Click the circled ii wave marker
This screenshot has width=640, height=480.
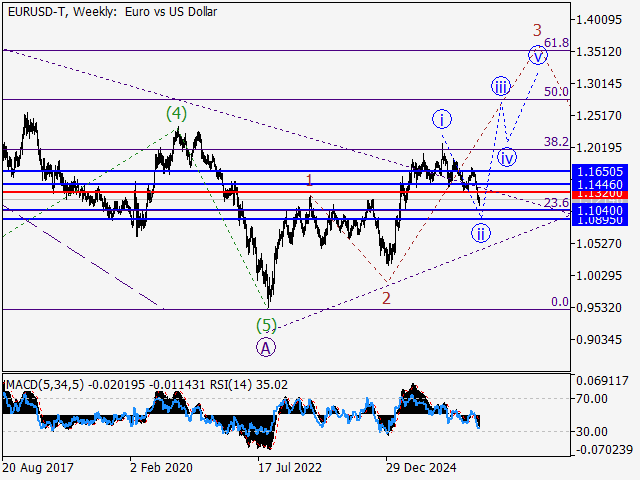point(480,234)
